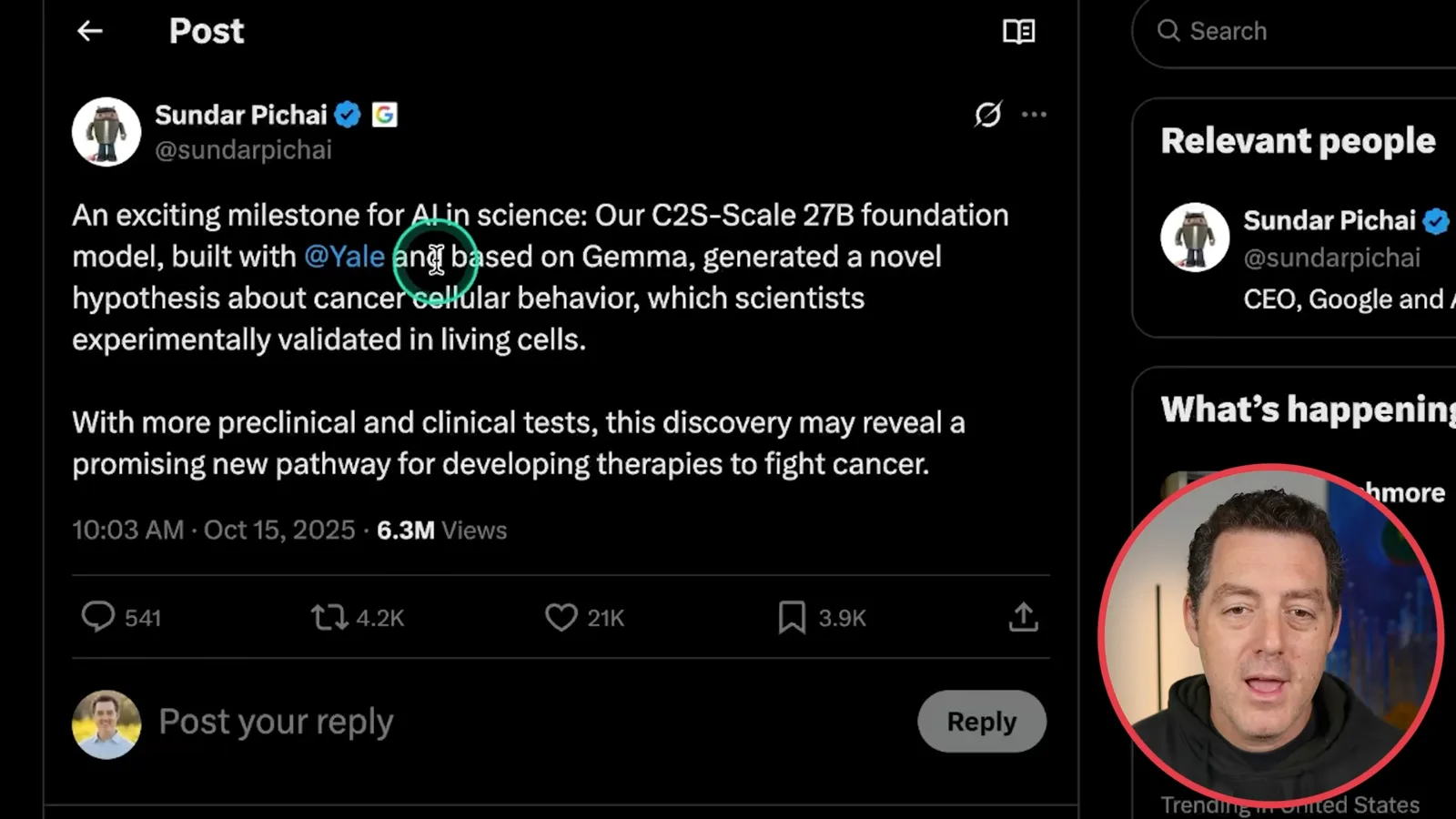
Task: Share post via upload arrow icon
Action: (1023, 617)
